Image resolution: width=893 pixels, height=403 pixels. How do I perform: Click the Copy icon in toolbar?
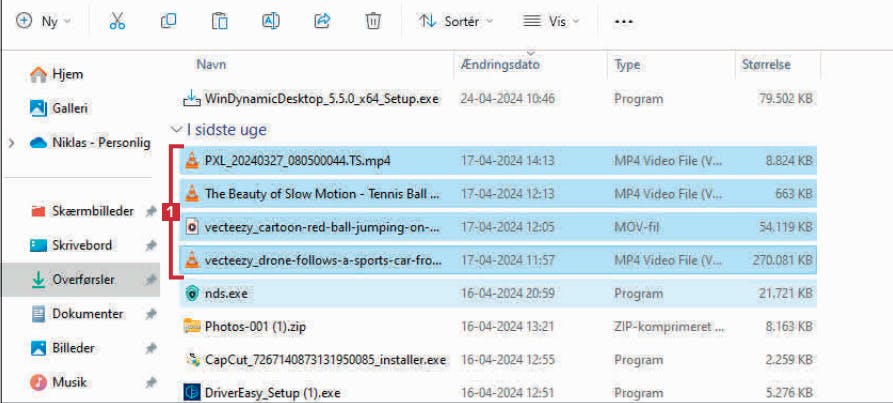[168, 21]
